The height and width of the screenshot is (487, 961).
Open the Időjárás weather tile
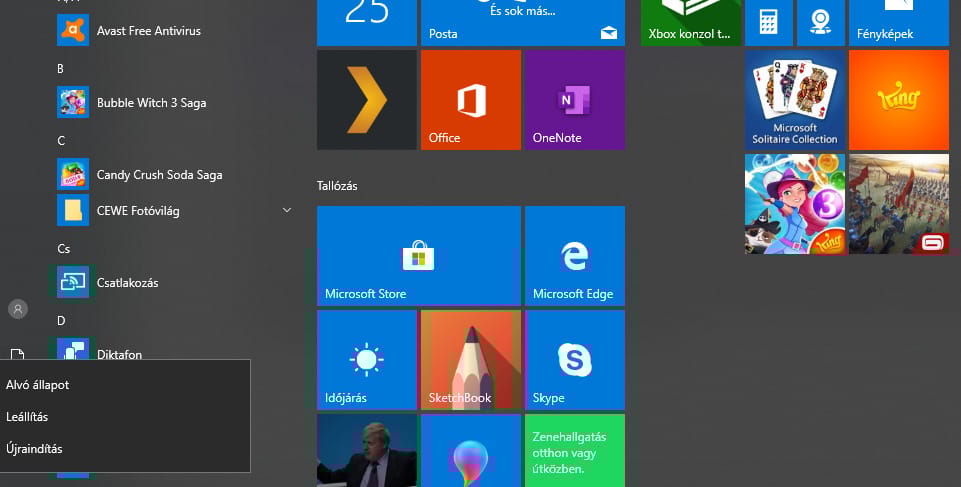click(x=367, y=360)
